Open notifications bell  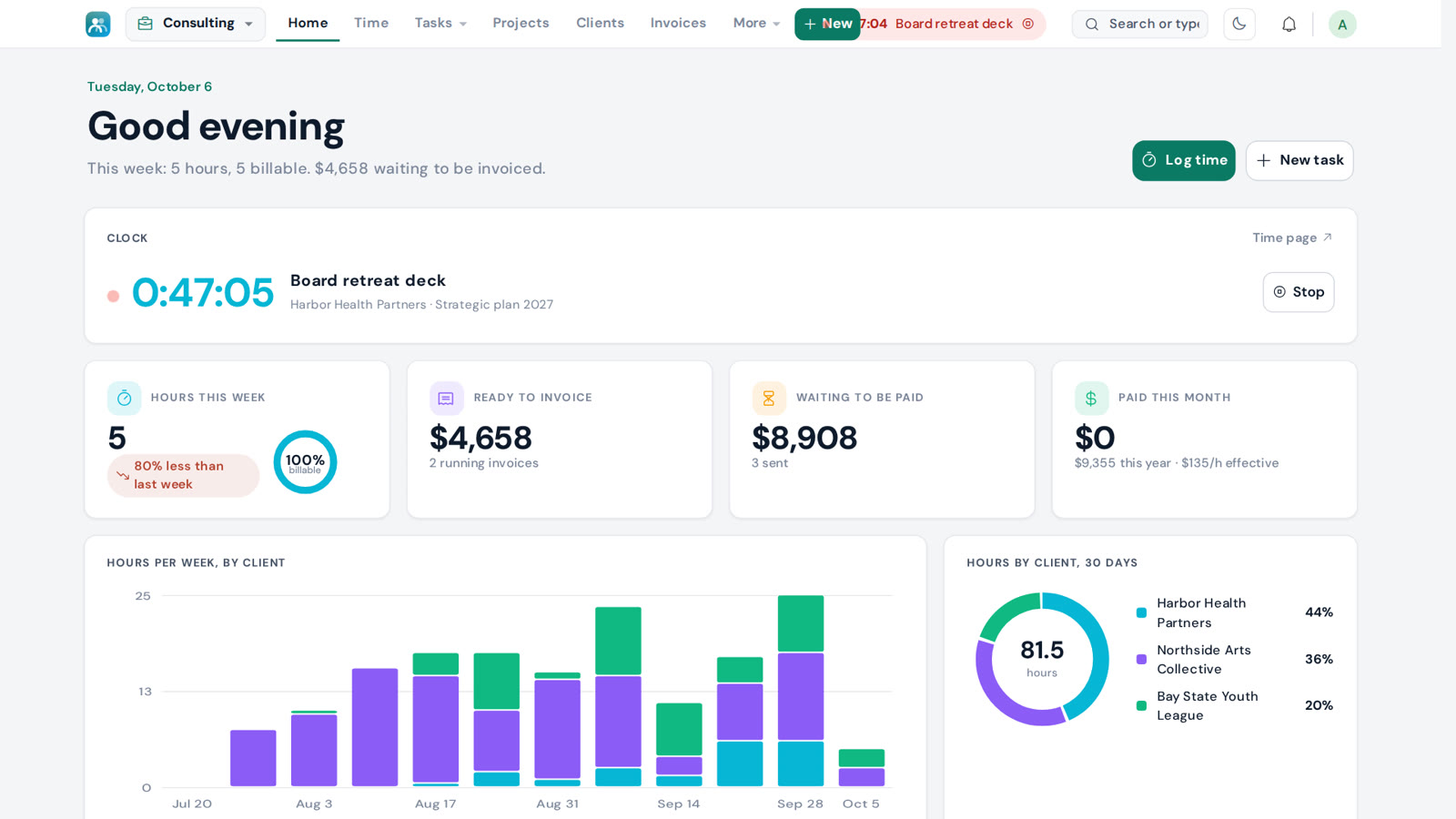point(1289,25)
